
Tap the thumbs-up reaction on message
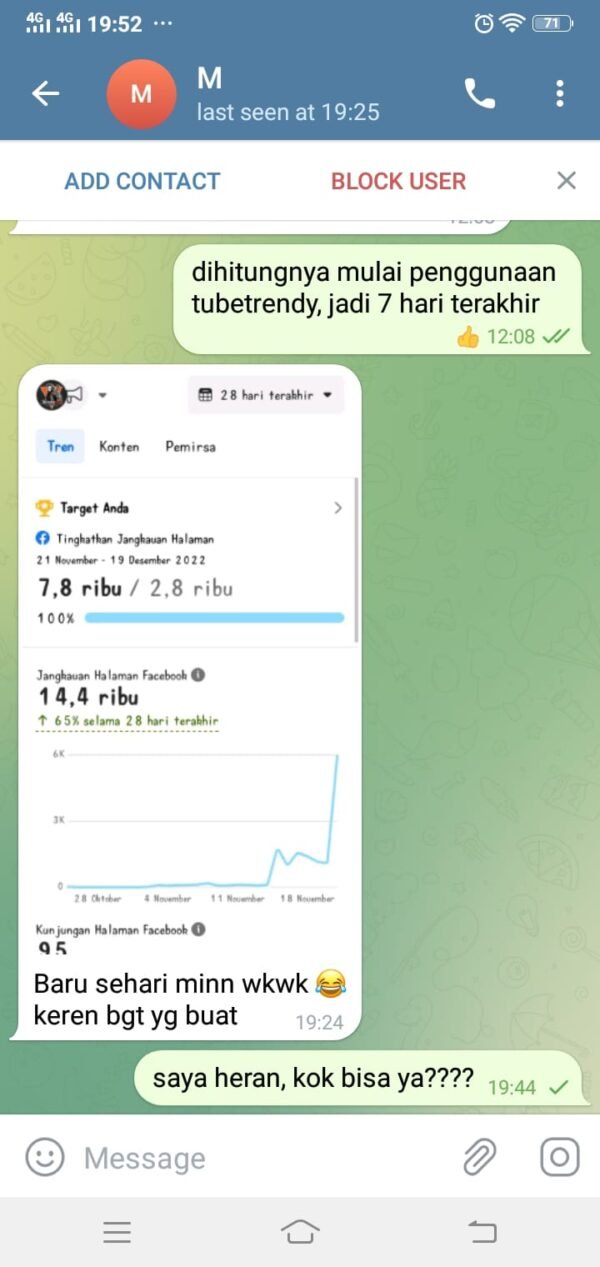467,337
